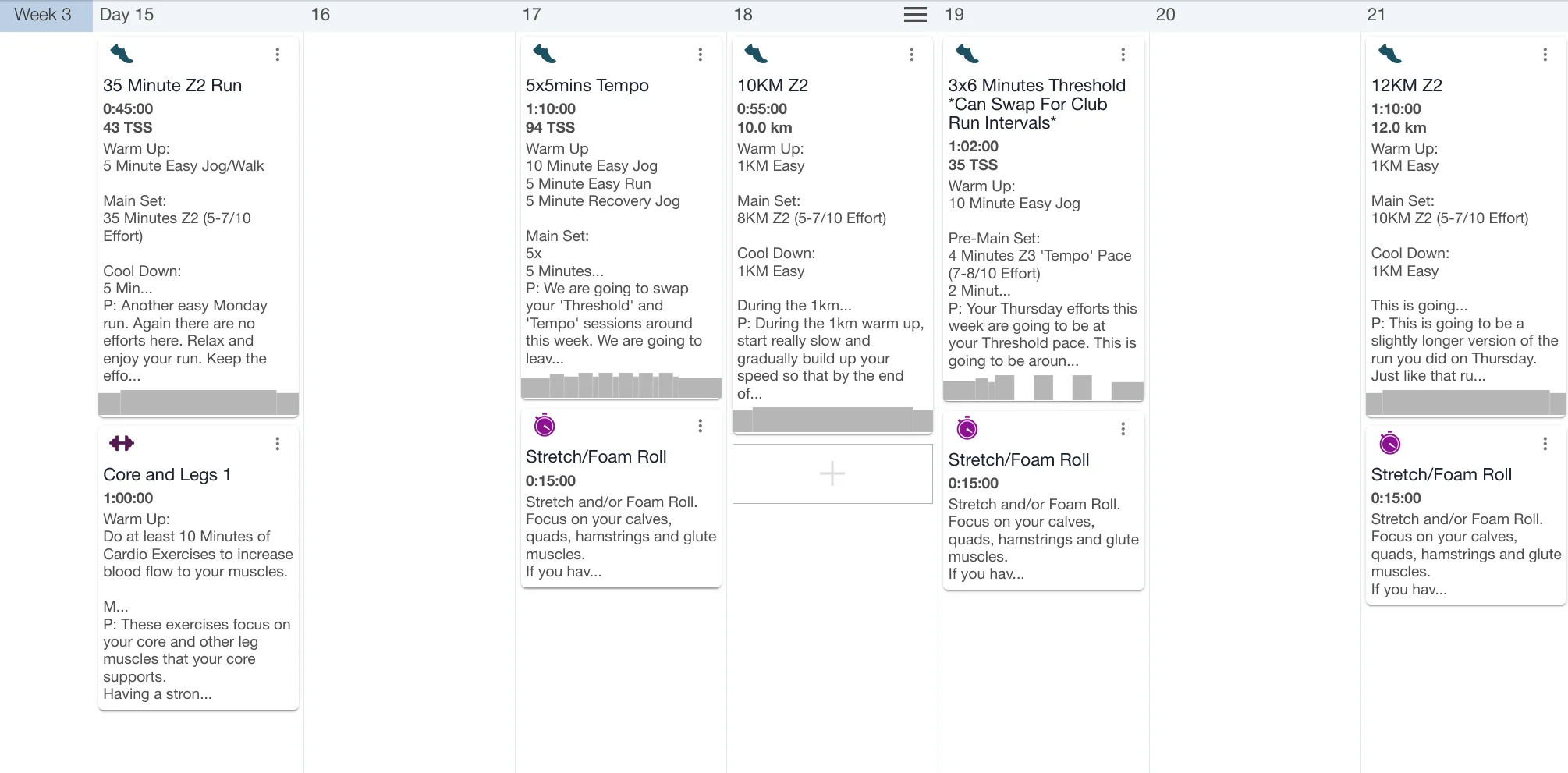Click the 3x6 Minutes Threshold interval chart
The width and height of the screenshot is (1568, 773).
coord(1043,388)
